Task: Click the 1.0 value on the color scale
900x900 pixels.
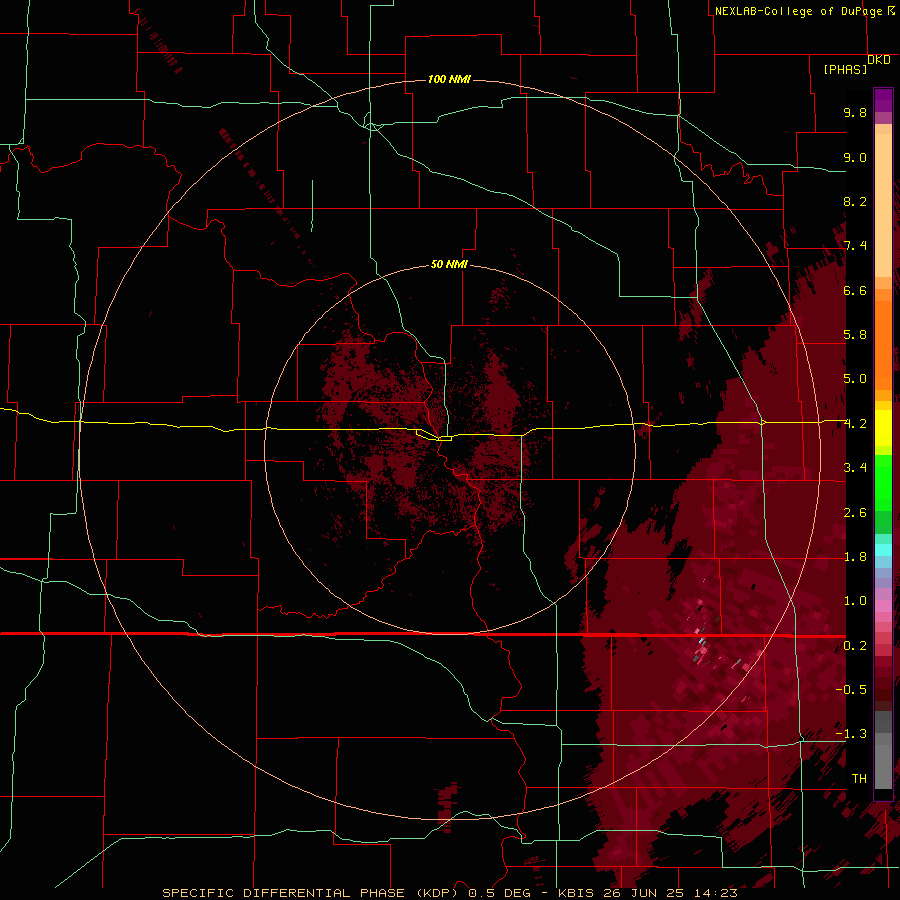Action: (855, 601)
